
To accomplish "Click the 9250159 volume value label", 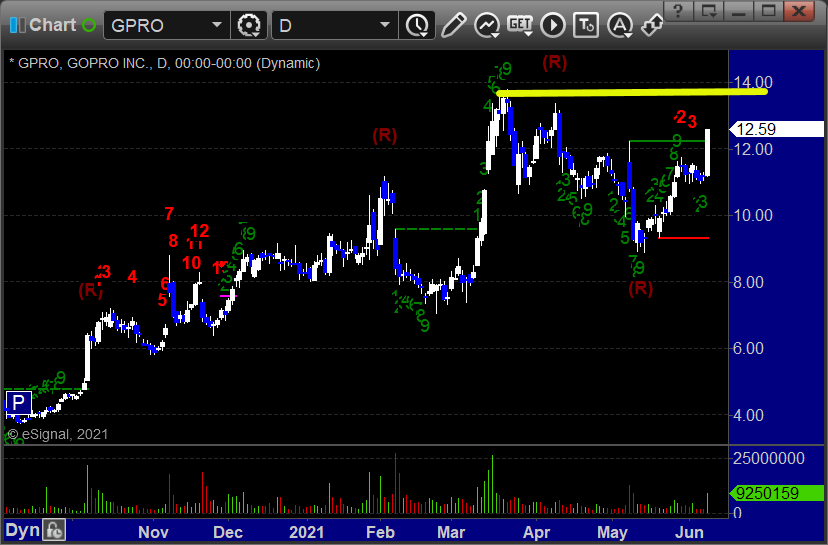I will (x=776, y=493).
